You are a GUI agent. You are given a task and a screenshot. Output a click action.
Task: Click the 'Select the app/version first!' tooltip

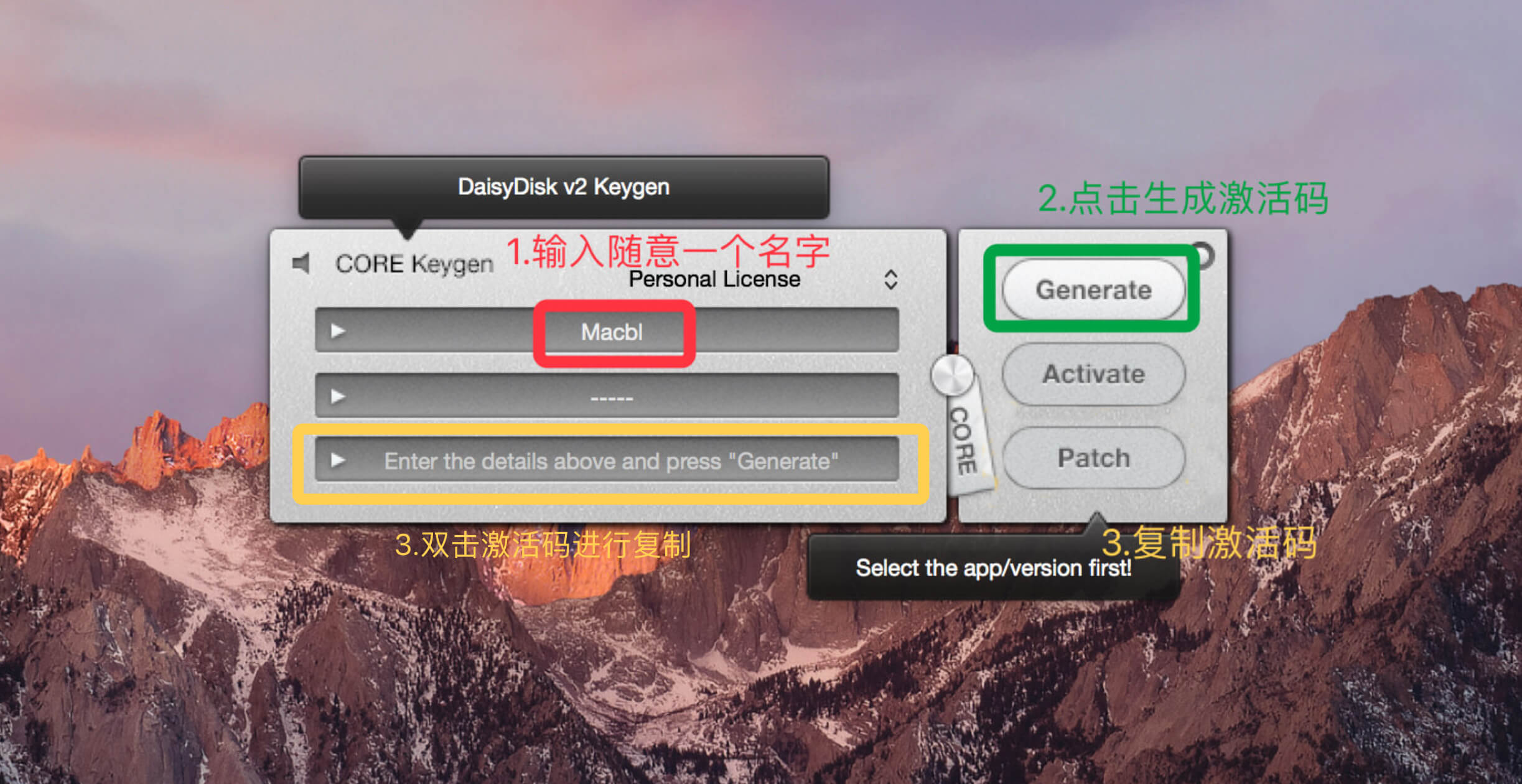click(993, 567)
